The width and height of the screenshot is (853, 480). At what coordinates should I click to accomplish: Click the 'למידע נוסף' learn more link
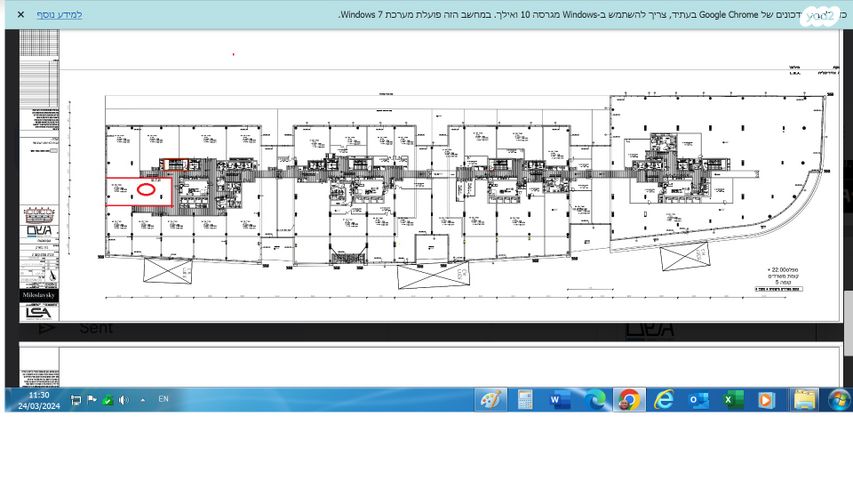click(60, 15)
